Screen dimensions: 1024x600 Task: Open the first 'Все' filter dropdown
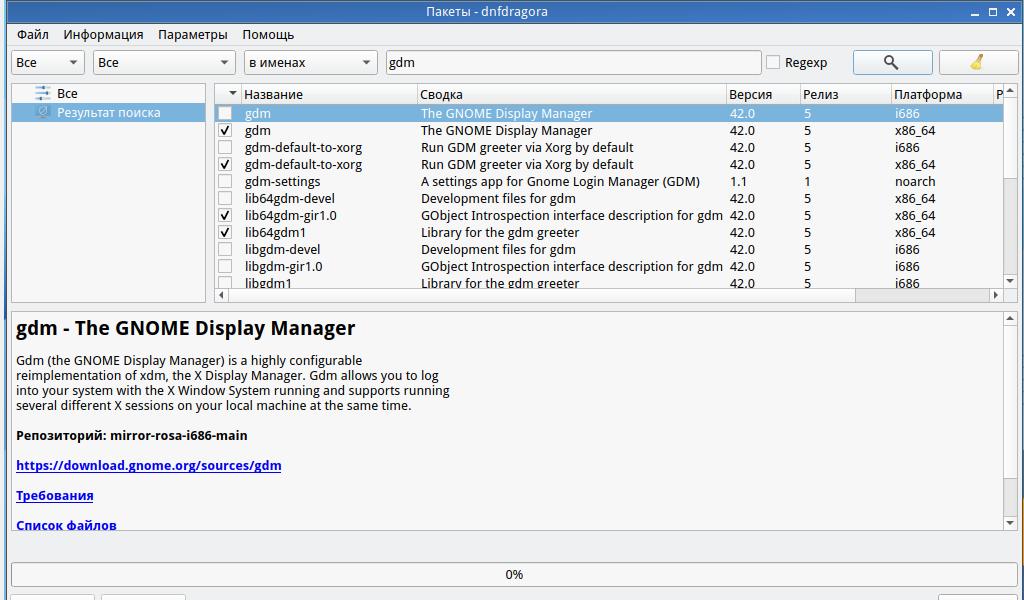tap(48, 62)
